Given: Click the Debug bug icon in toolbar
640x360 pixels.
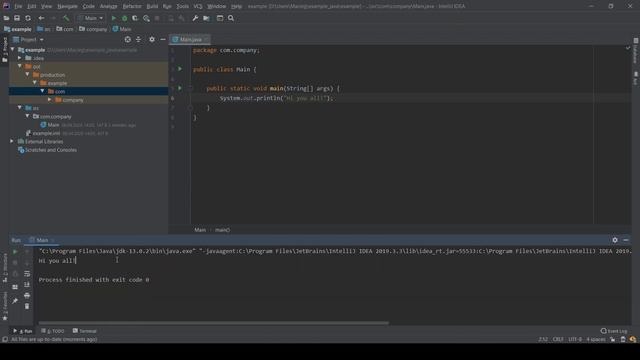Looking at the screenshot, I should (x=124, y=18).
